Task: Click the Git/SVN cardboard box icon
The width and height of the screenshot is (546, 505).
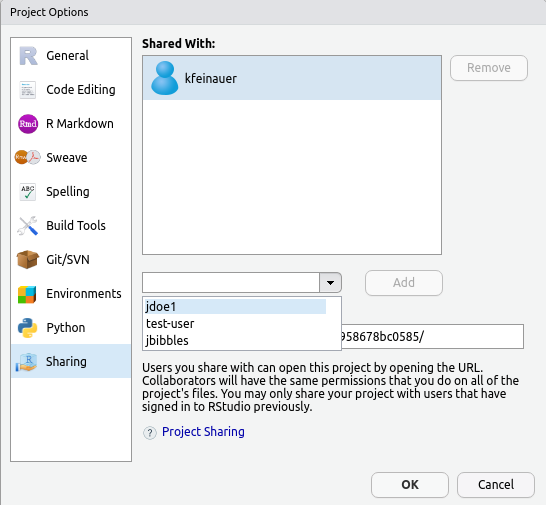Action: point(28,259)
